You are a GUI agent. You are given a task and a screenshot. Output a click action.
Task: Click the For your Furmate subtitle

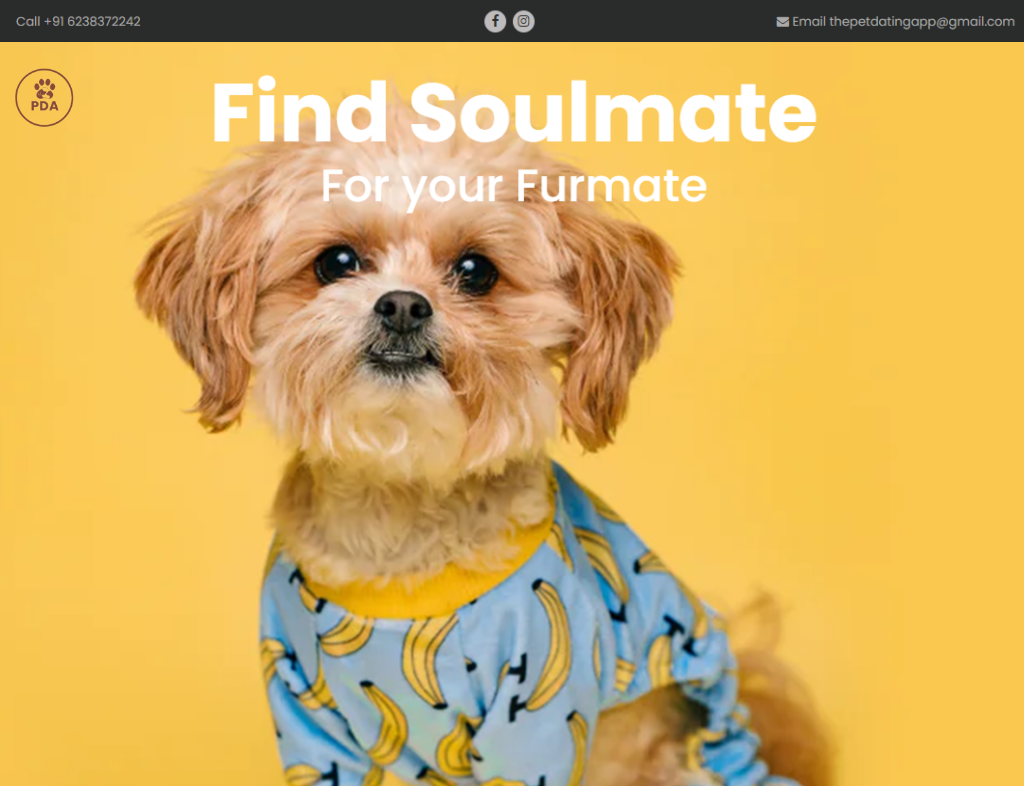[x=514, y=187]
